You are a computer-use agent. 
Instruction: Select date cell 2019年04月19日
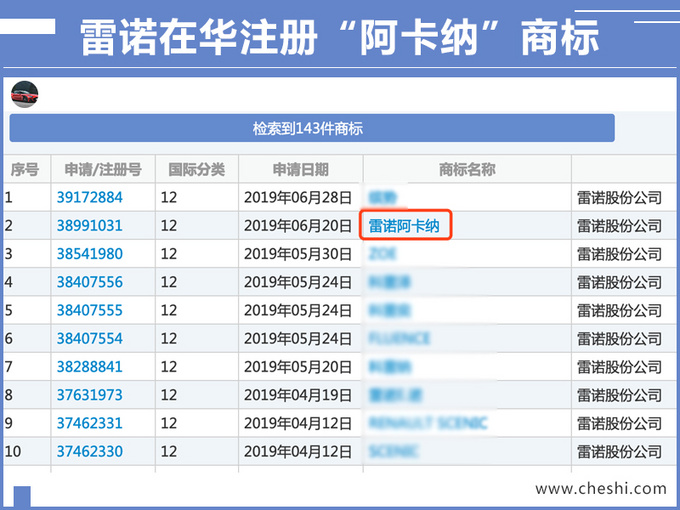pyautogui.click(x=298, y=395)
